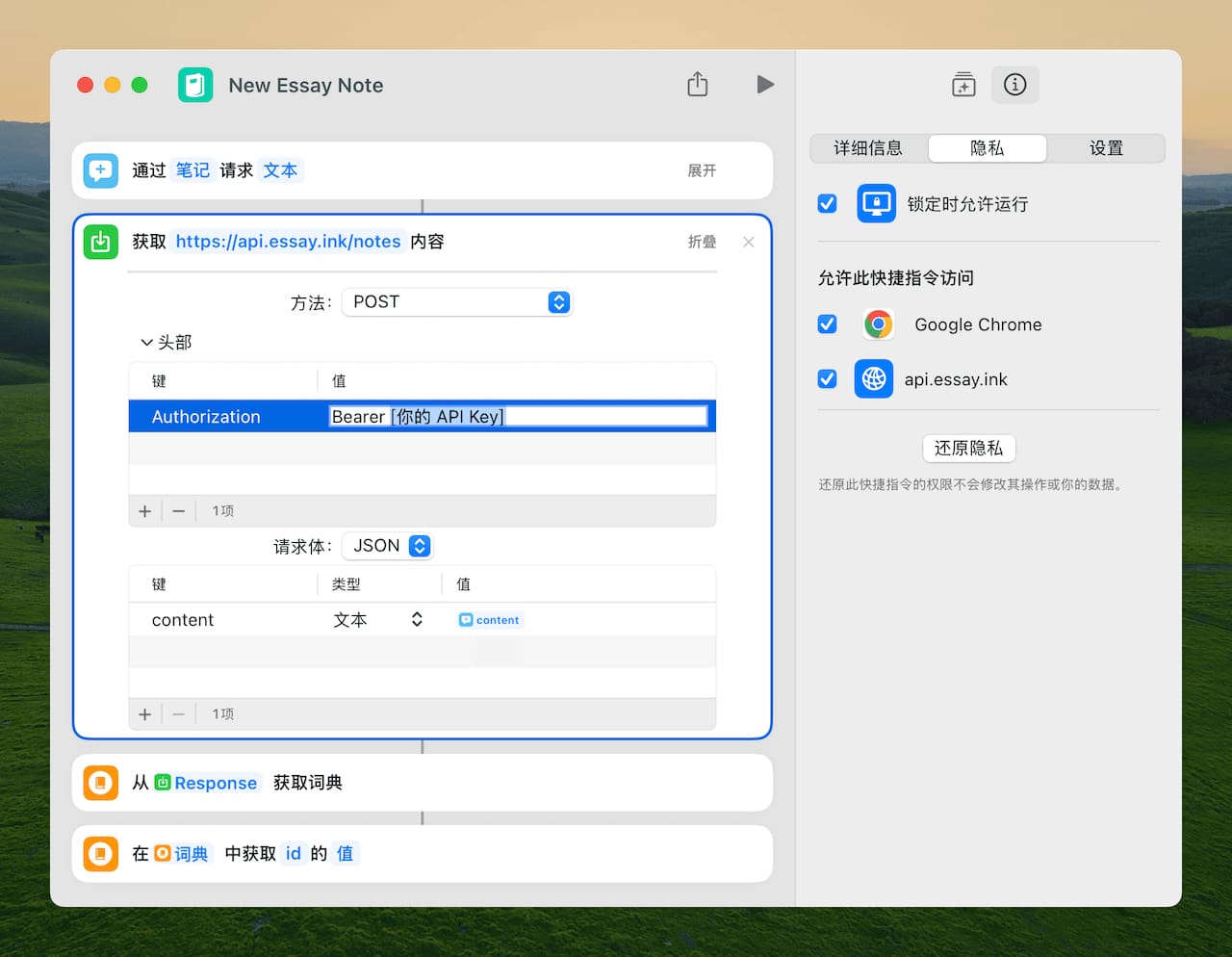The image size is (1232, 957).
Task: Click the Share shortcut icon
Action: pos(698,85)
